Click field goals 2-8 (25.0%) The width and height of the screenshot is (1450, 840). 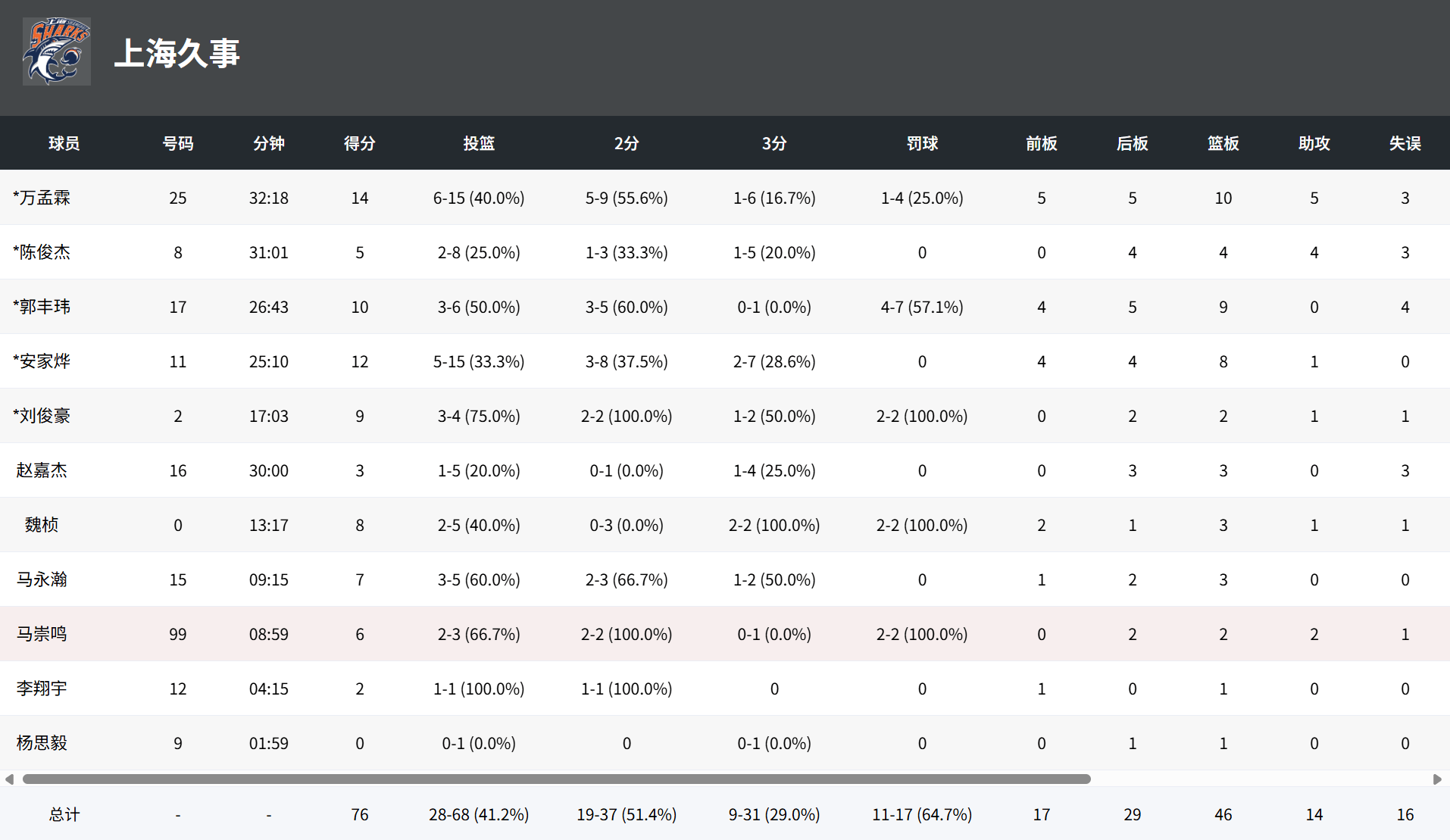[x=479, y=252]
